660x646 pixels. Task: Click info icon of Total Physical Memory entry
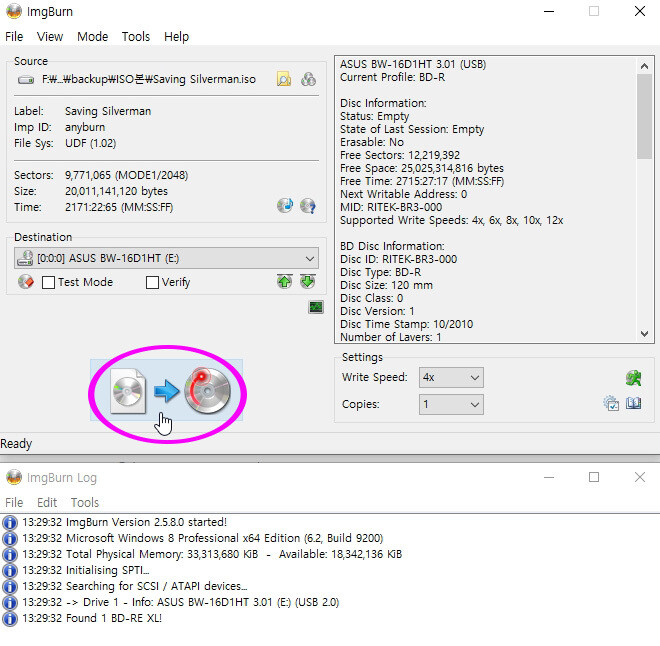pos(10,554)
